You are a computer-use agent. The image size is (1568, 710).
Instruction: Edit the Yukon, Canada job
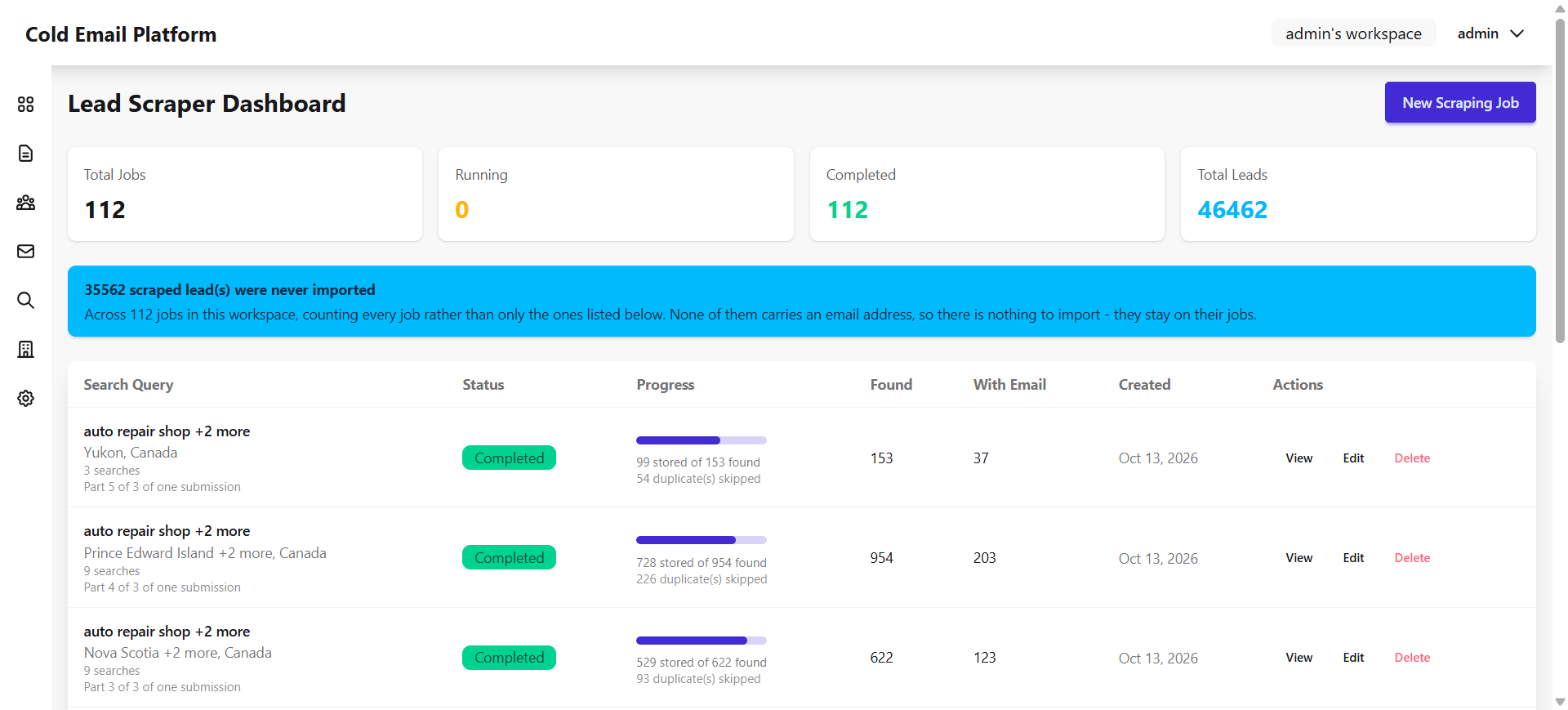pos(1353,458)
